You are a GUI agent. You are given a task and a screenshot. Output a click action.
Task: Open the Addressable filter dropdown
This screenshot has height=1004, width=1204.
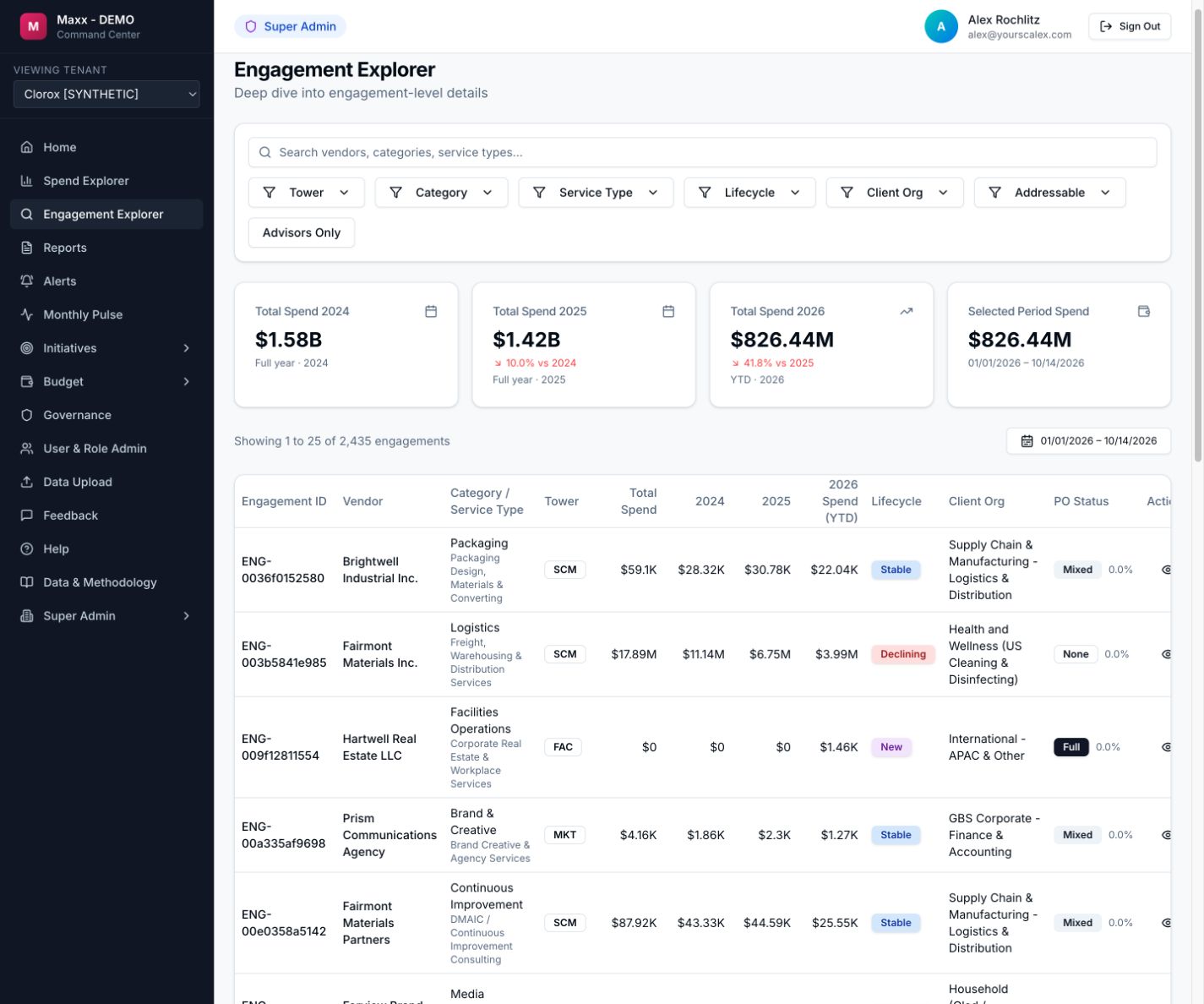coord(1049,193)
